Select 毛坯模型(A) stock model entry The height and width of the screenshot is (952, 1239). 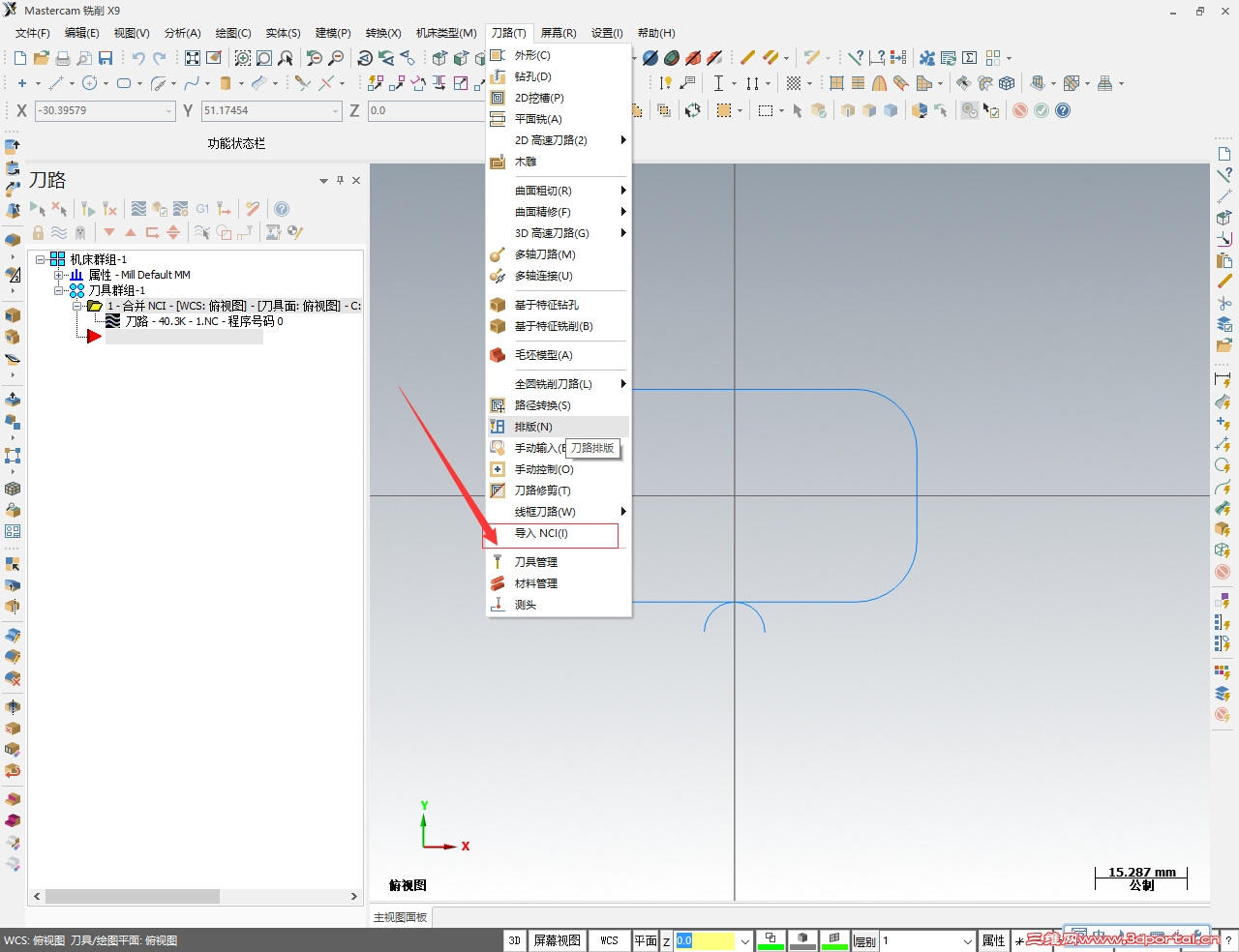tap(558, 355)
